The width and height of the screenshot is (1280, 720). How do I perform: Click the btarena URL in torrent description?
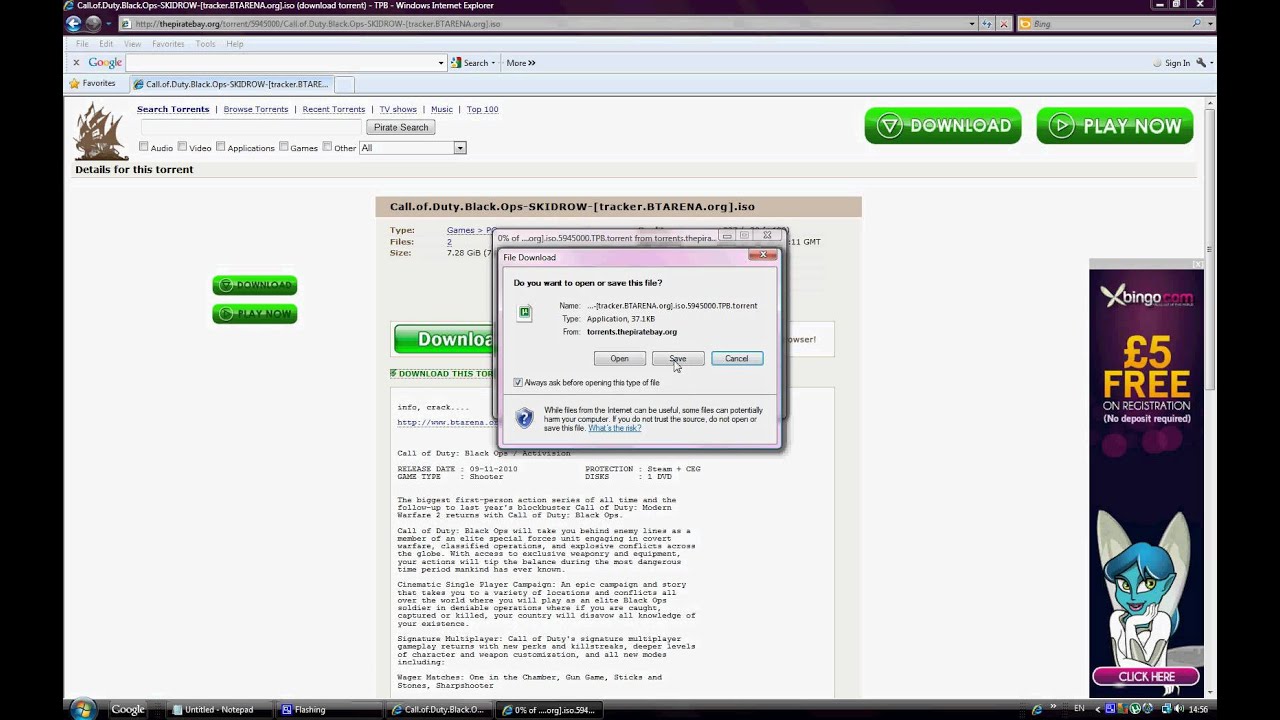point(447,422)
